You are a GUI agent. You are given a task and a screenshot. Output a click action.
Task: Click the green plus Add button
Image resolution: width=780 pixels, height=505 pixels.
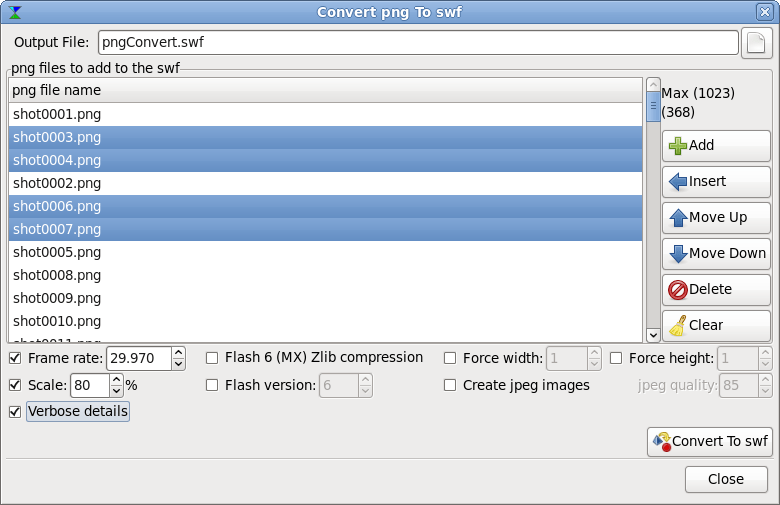pyautogui.click(x=715, y=145)
